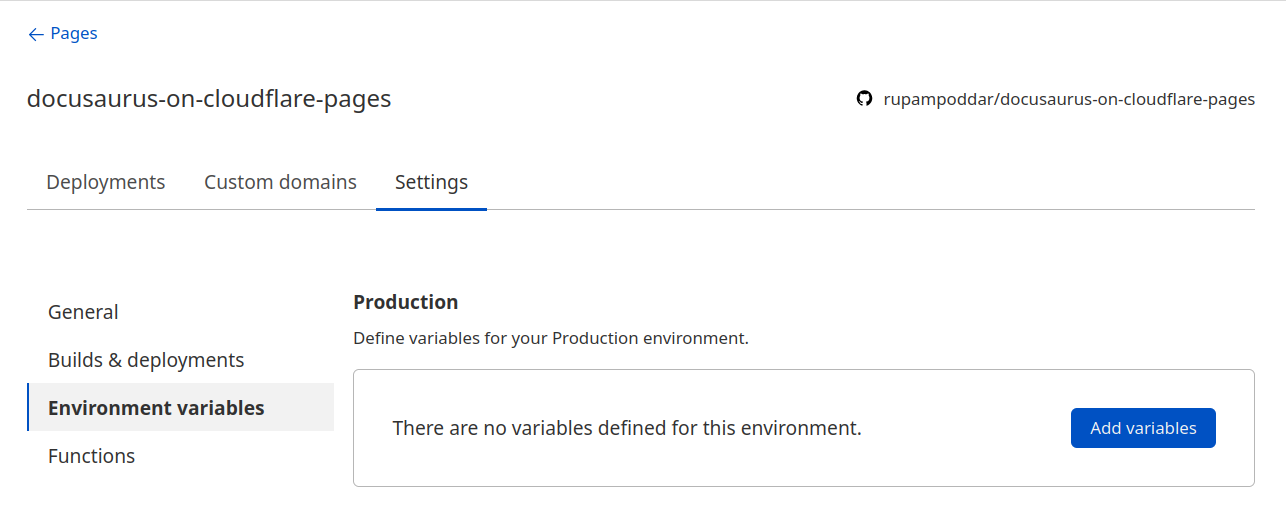Image resolution: width=1286 pixels, height=520 pixels.
Task: Open General settings in the sidebar
Action: click(83, 312)
